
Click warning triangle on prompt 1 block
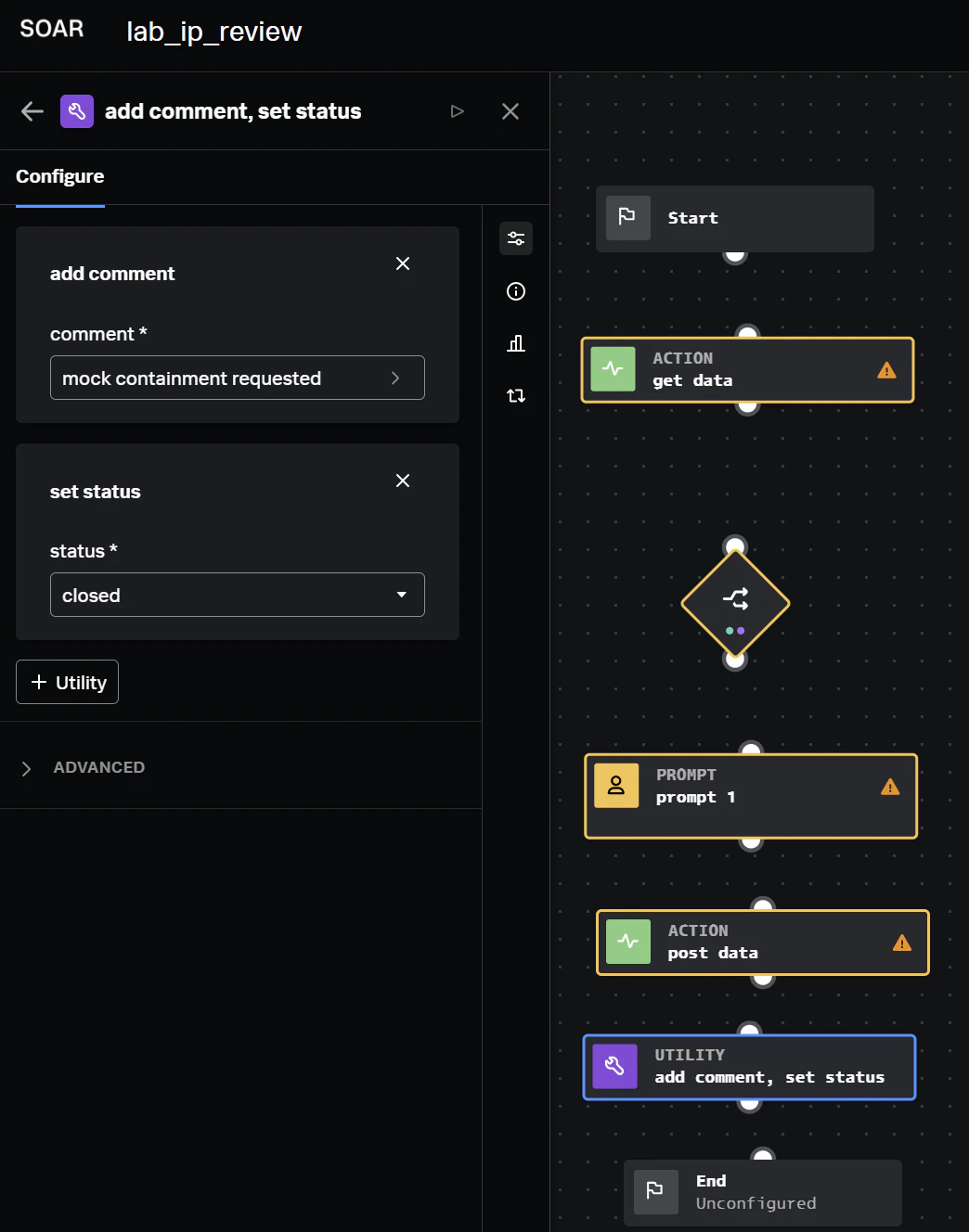(890, 787)
